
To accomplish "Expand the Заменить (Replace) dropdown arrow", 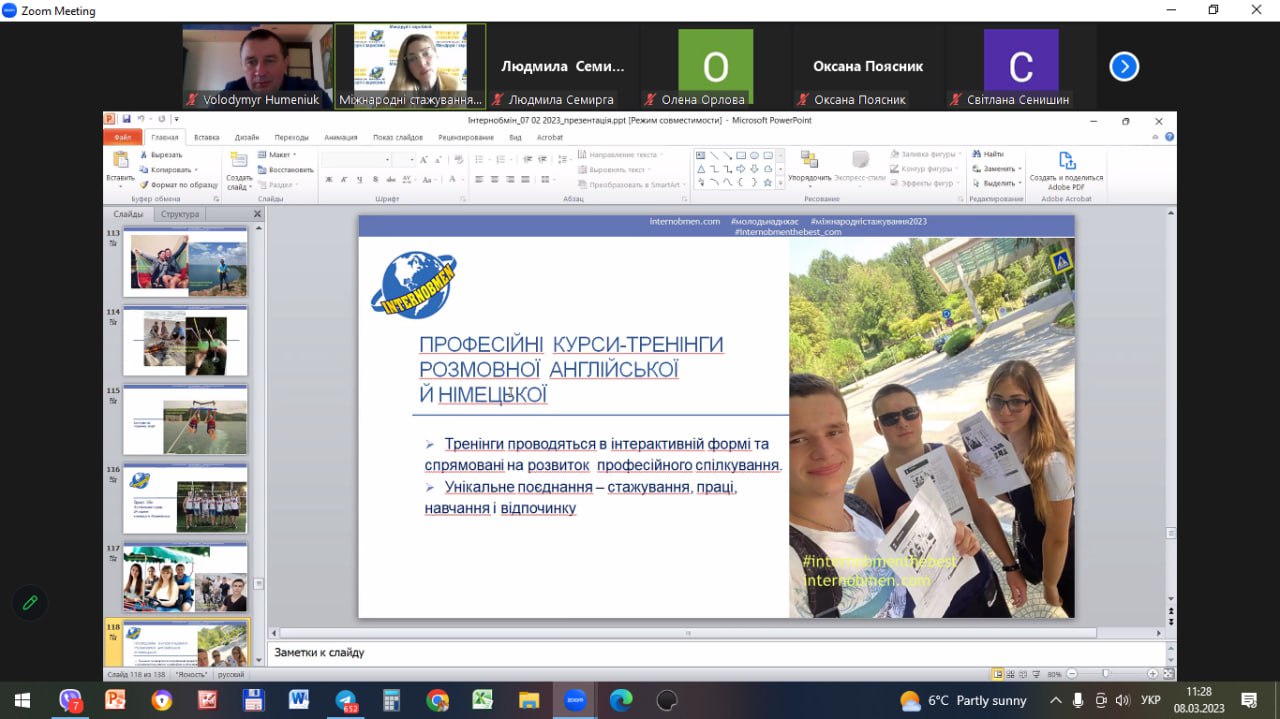I will pos(1018,169).
